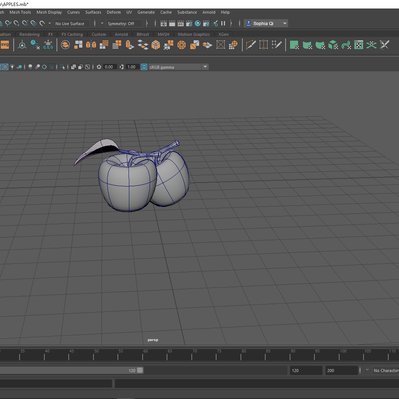Toggle the blue color management view button
This screenshot has height=399, width=399.
(144, 67)
